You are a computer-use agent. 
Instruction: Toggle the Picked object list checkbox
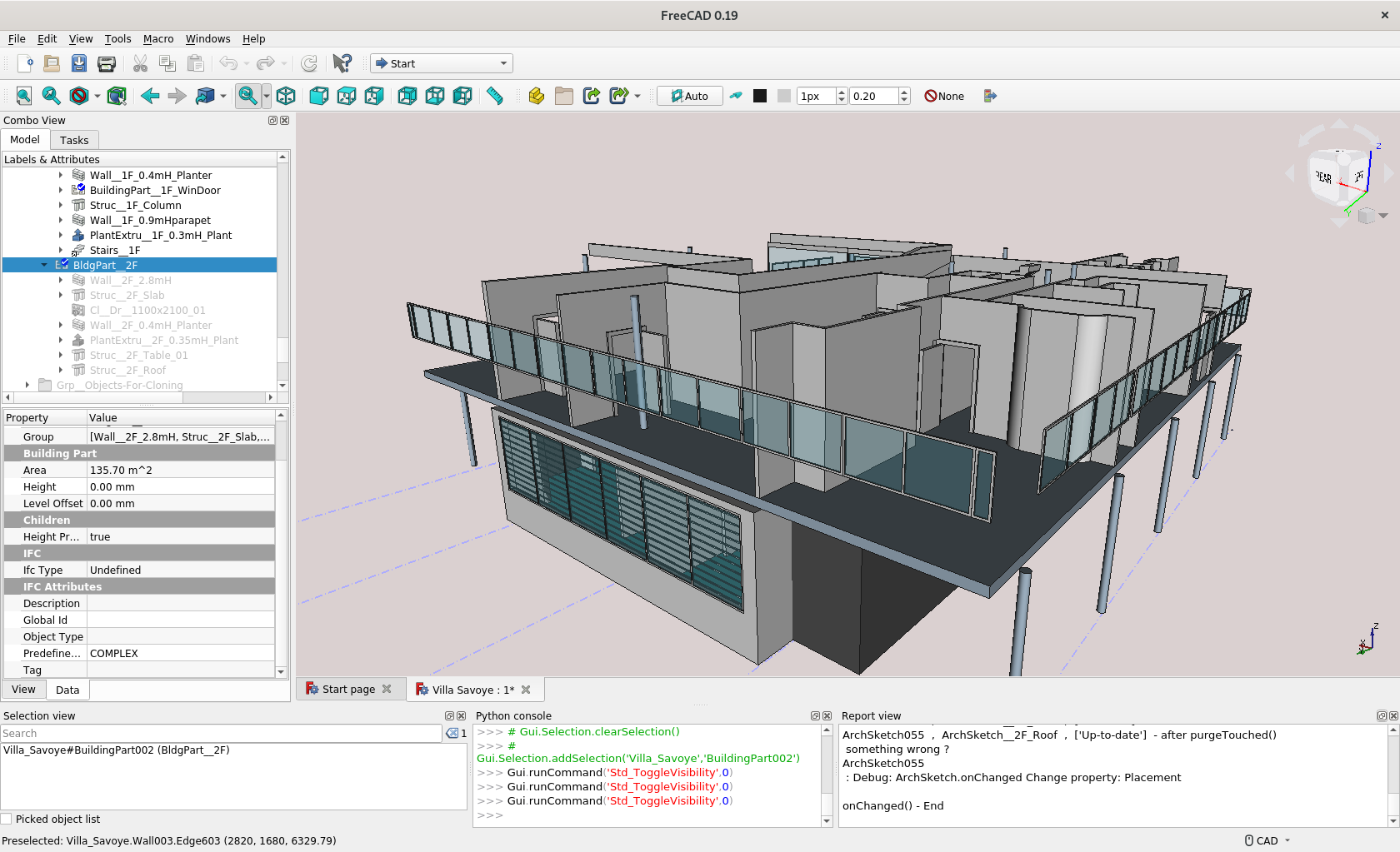point(7,819)
